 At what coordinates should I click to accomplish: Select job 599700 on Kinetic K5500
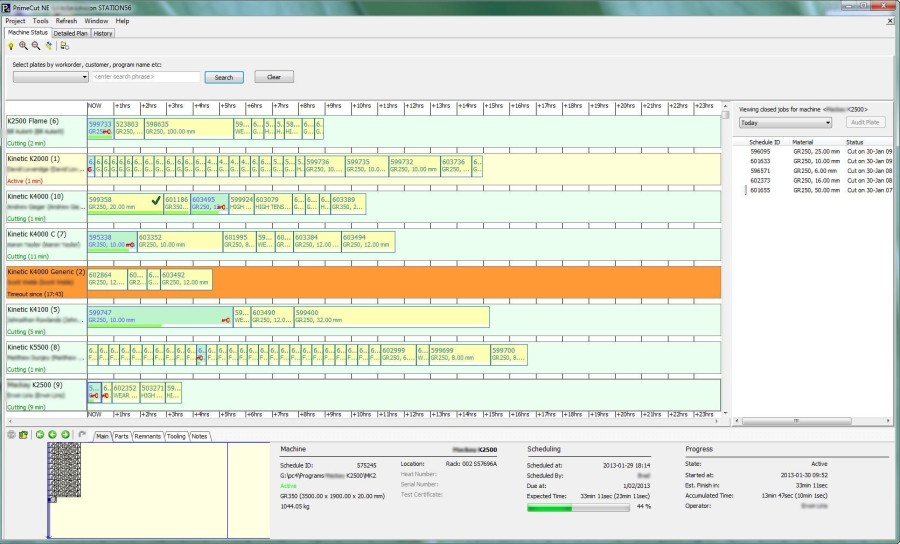[509, 354]
